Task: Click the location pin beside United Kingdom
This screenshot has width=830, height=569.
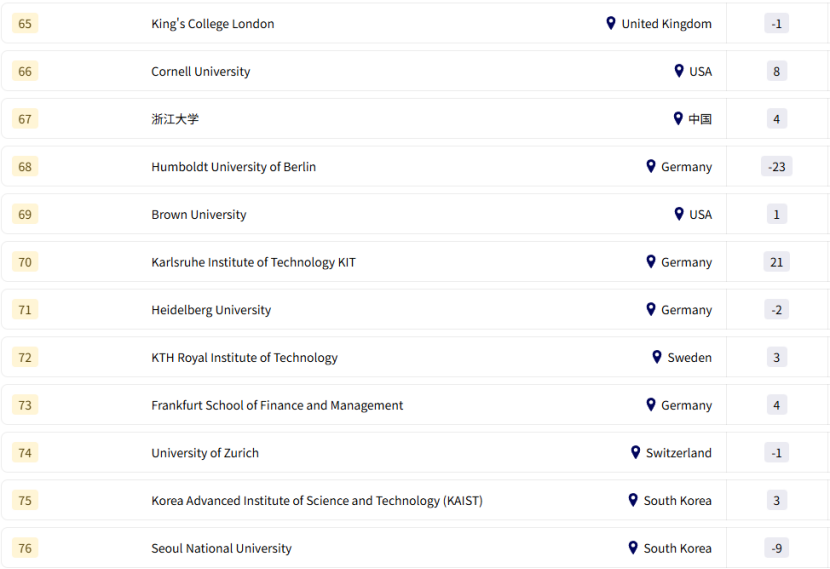Action: 611,23
